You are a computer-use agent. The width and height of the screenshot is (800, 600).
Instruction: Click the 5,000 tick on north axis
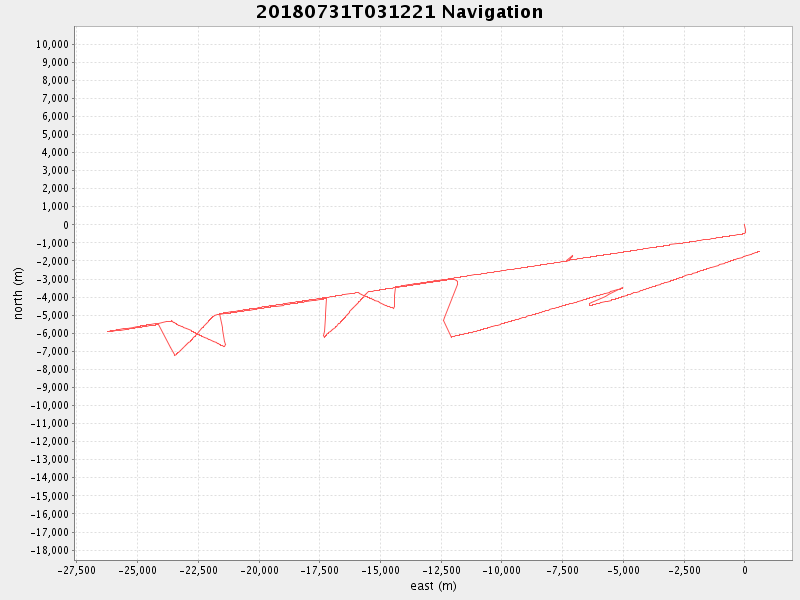(54, 134)
